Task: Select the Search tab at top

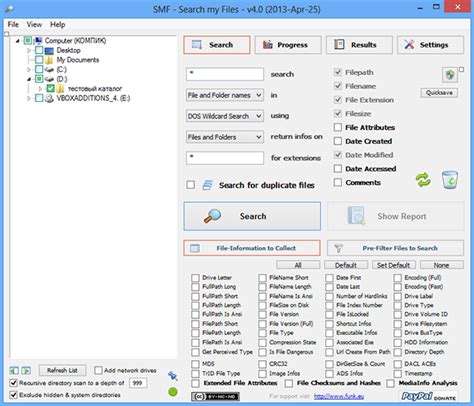Action: click(x=217, y=45)
